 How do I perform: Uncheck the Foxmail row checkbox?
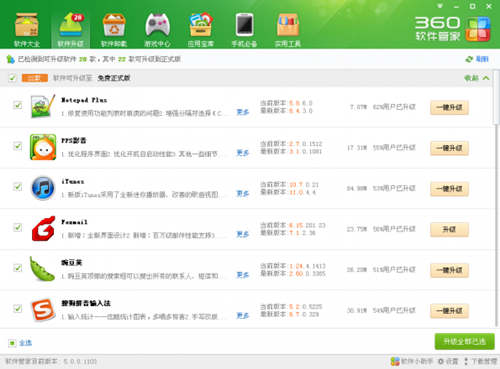click(17, 227)
